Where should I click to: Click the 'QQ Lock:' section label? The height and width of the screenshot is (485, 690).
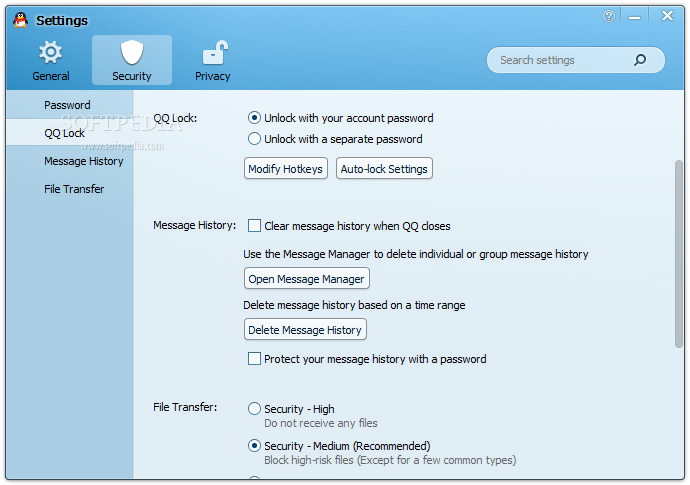[175, 118]
